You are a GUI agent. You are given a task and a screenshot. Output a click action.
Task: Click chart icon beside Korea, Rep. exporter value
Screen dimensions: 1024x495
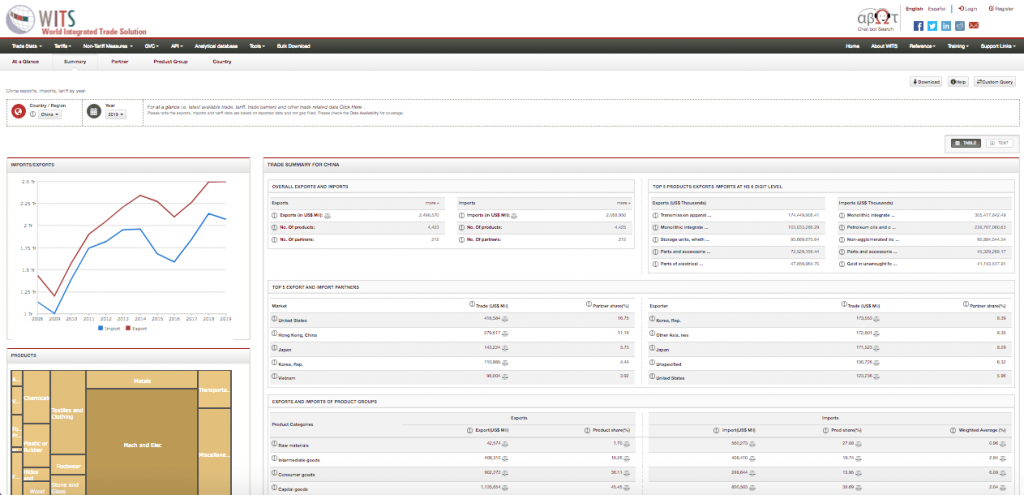point(876,319)
